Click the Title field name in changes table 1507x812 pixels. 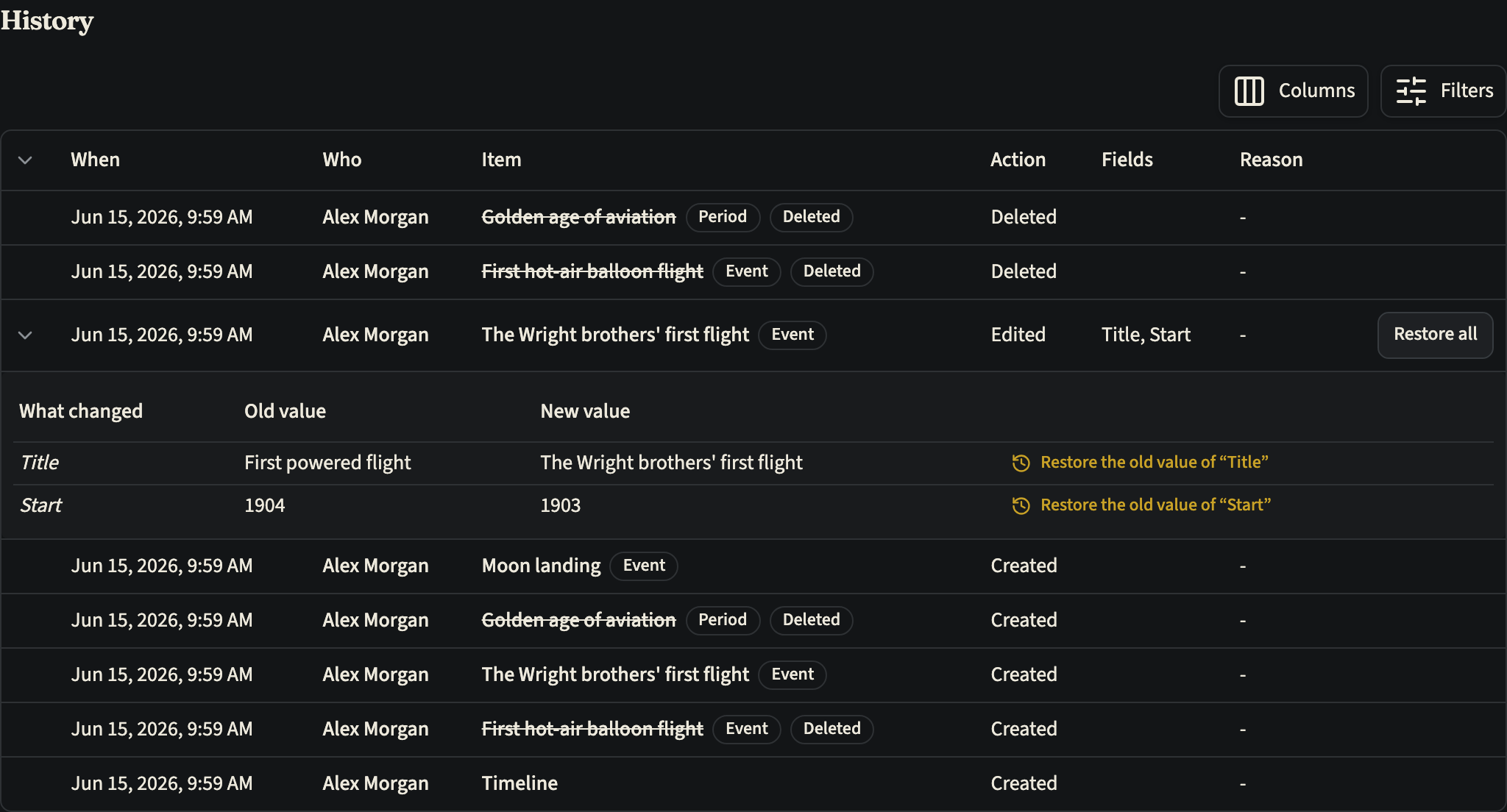pos(39,463)
